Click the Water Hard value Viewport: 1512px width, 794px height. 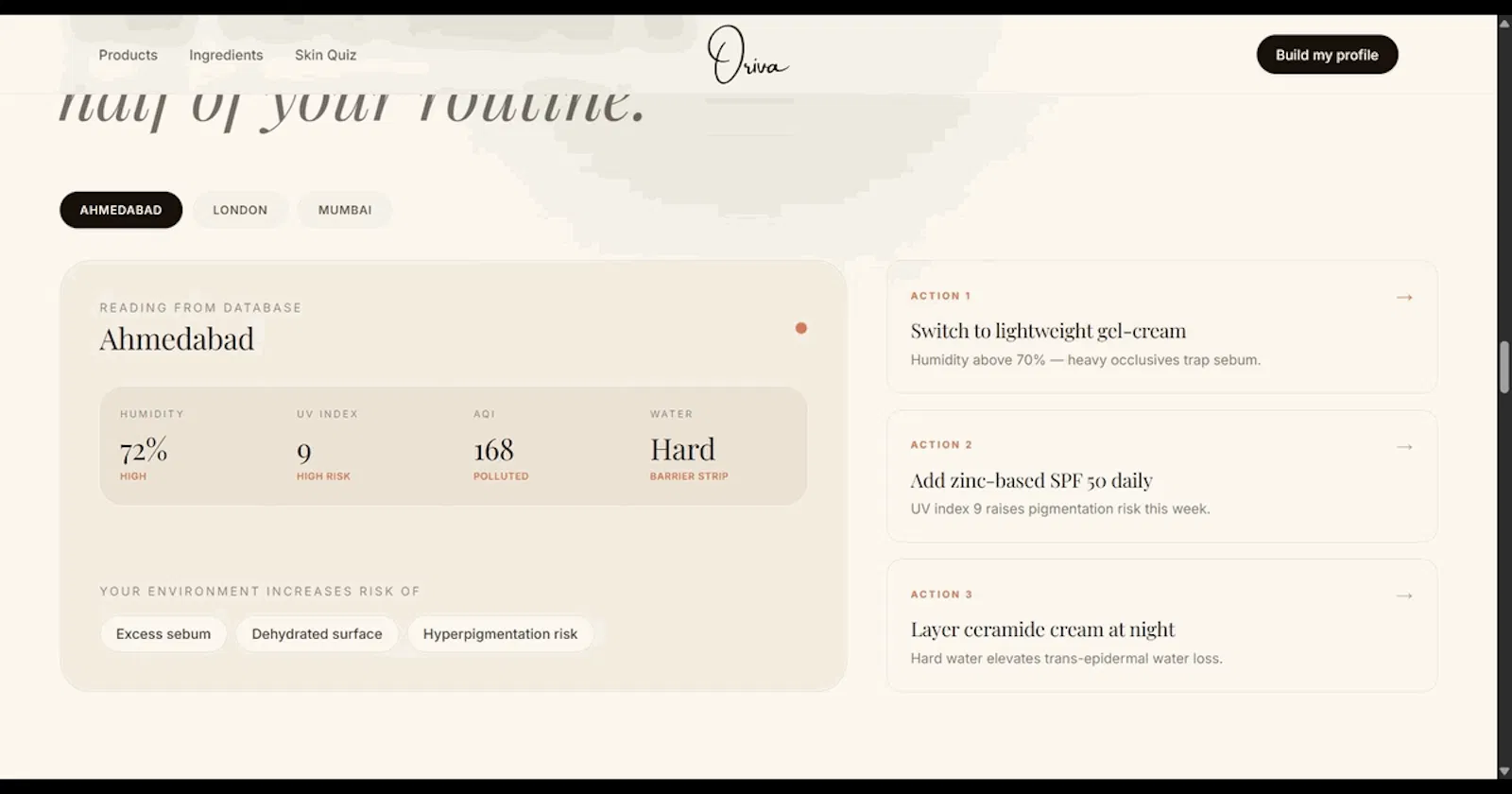[x=682, y=450]
